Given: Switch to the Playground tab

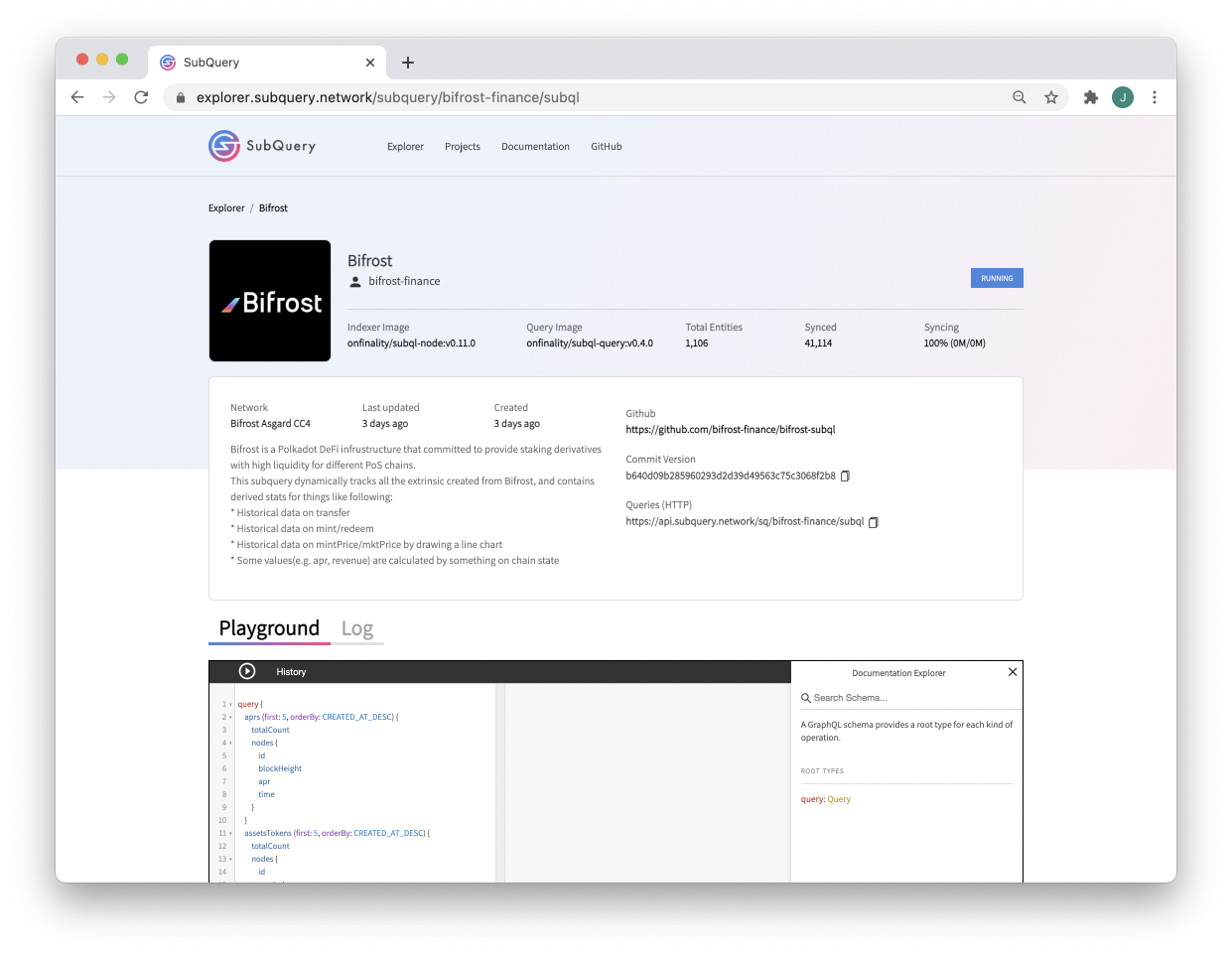Looking at the screenshot, I should [x=269, y=628].
